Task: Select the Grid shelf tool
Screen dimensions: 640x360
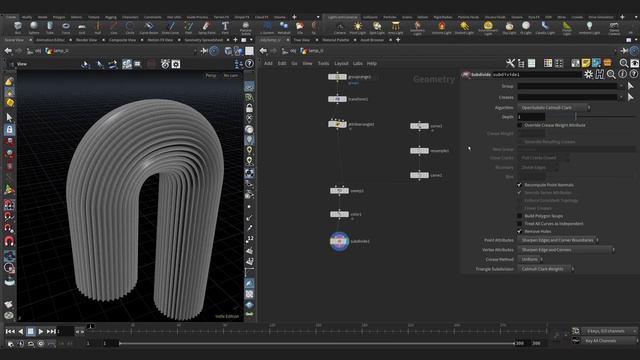Action: [82, 28]
